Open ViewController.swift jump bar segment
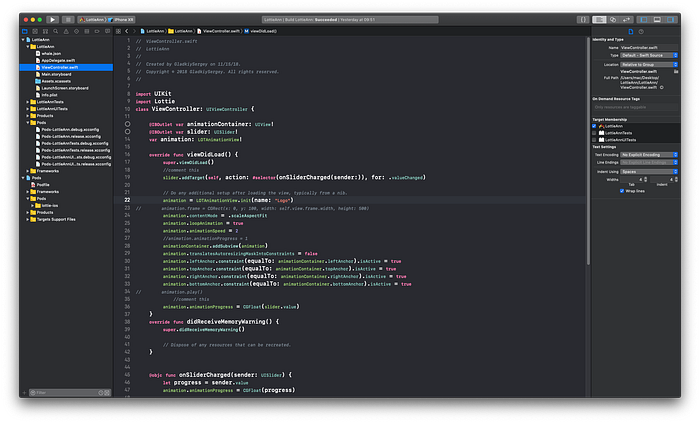The width and height of the screenshot is (700, 423). coord(218,31)
